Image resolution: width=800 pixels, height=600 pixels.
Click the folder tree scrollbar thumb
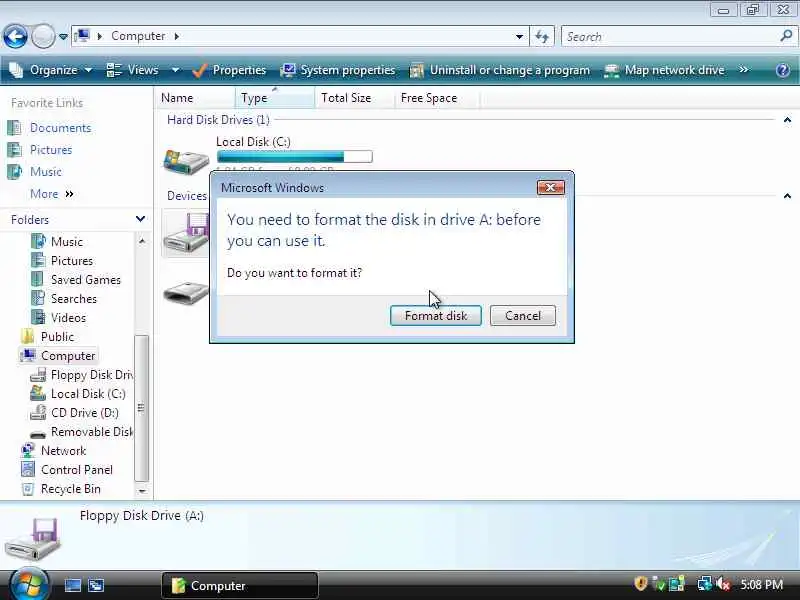coord(142,408)
